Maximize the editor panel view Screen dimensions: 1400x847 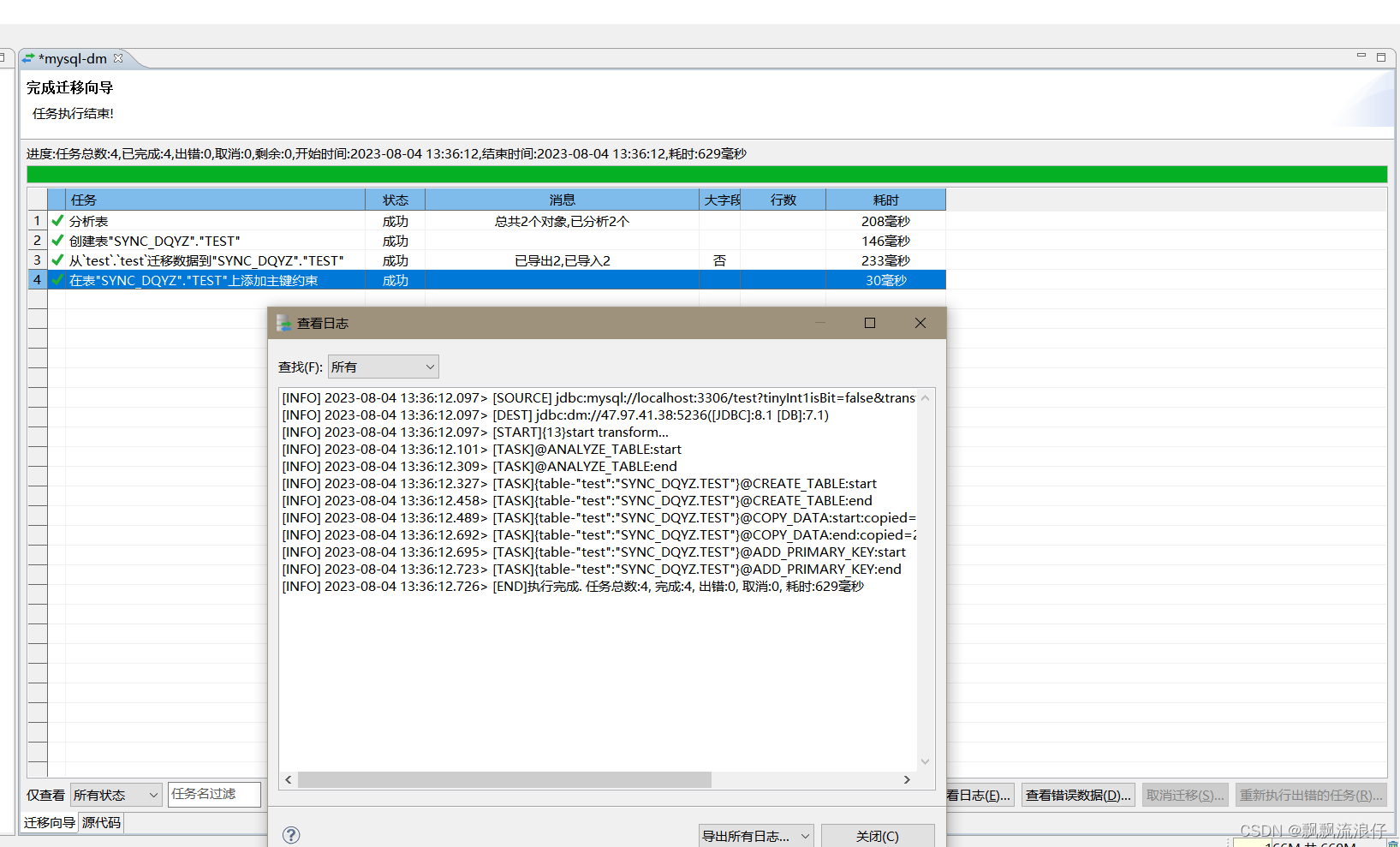1381,57
